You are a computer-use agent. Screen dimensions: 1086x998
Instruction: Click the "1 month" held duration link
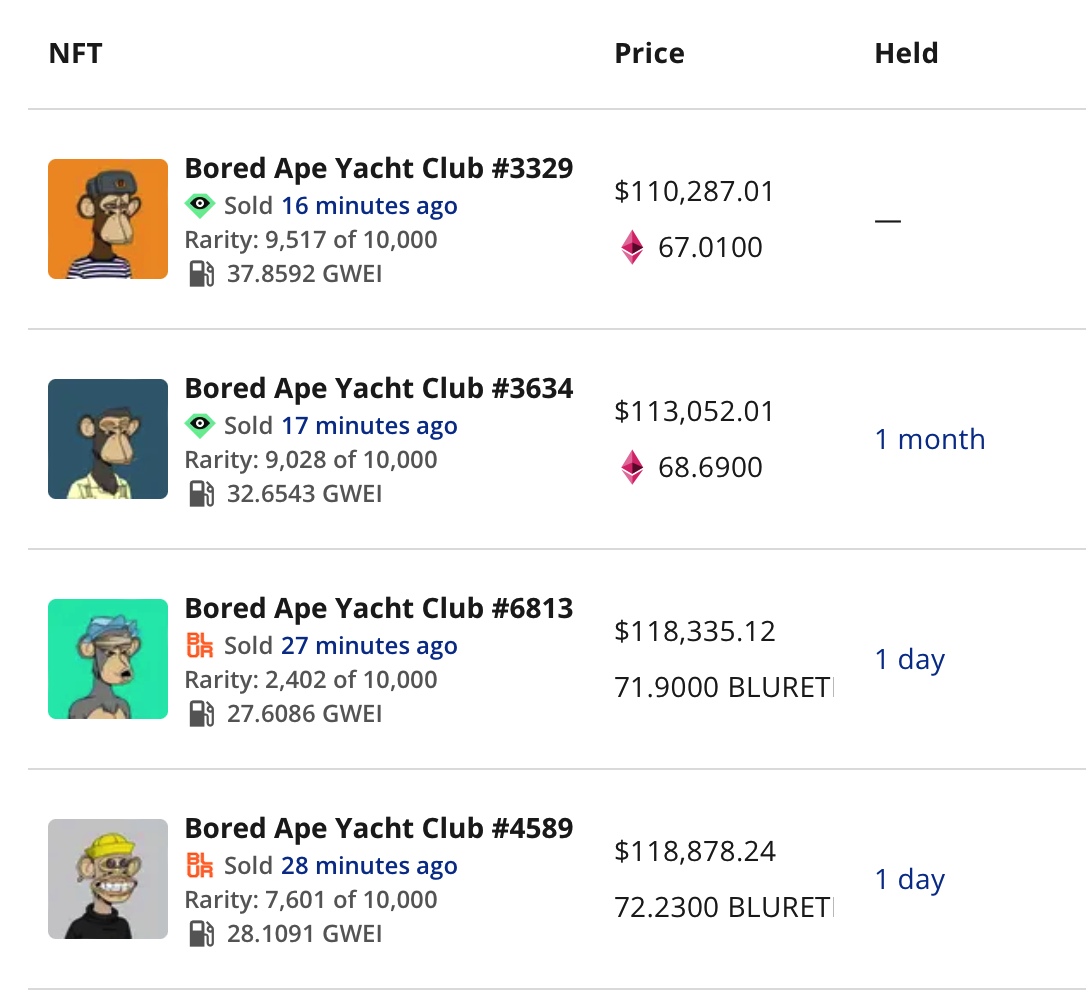tap(929, 440)
